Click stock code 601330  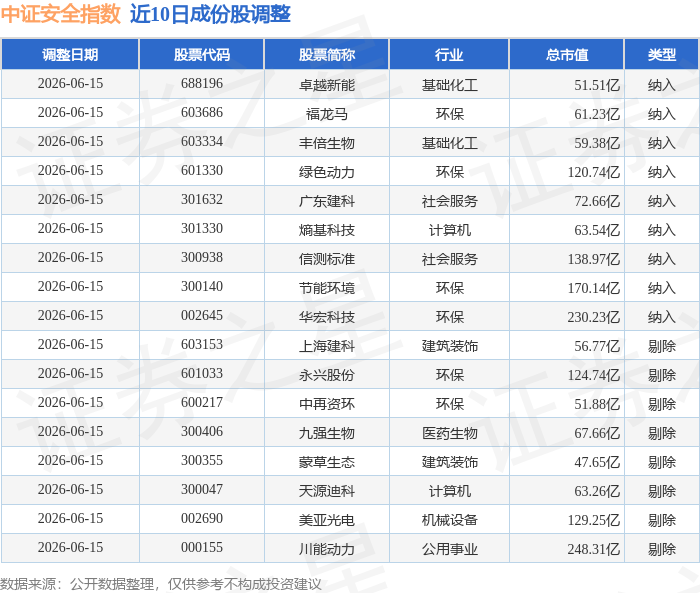202,171
